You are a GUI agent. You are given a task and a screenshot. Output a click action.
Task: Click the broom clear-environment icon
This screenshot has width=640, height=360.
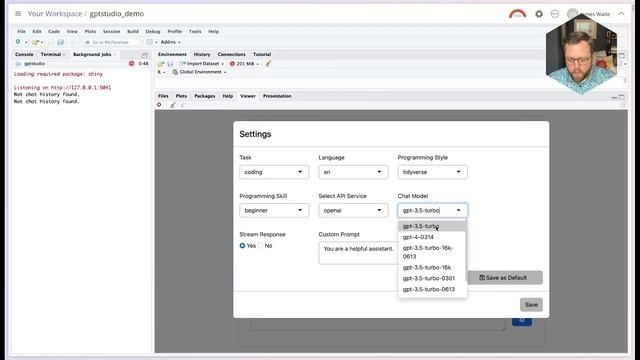point(268,64)
